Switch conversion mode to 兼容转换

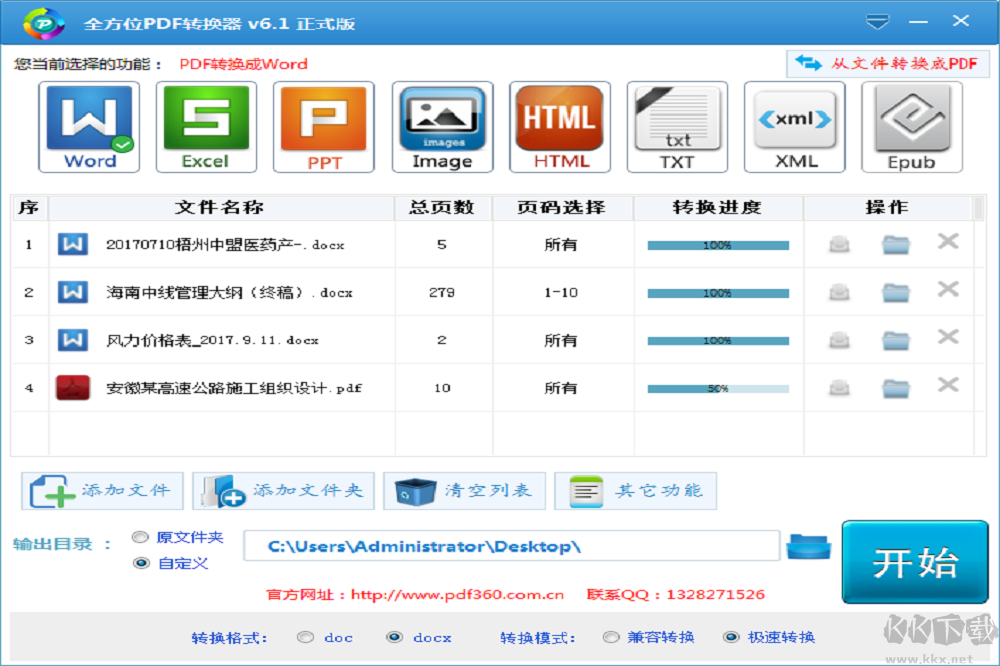tap(610, 637)
